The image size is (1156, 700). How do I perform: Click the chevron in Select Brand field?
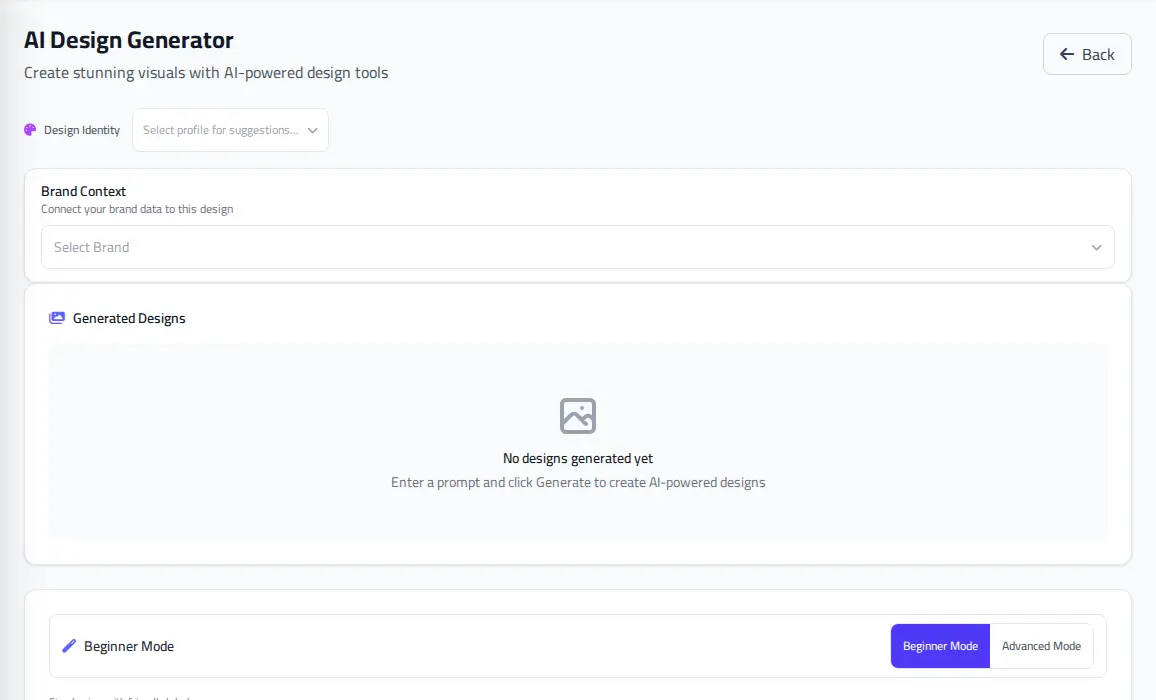[1096, 247]
